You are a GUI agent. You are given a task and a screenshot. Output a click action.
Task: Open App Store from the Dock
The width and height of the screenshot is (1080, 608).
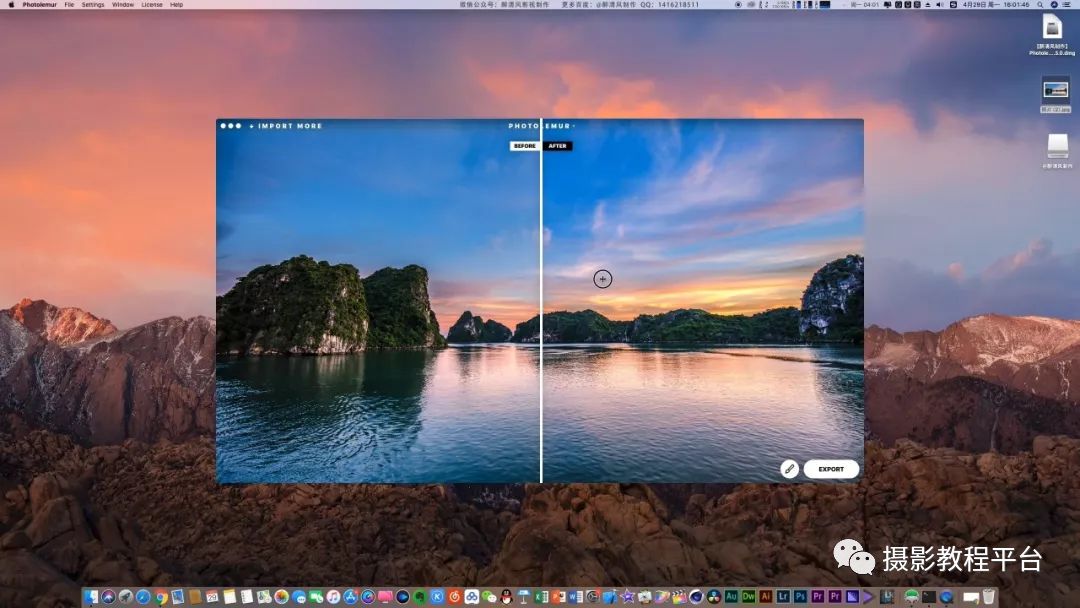click(351, 597)
